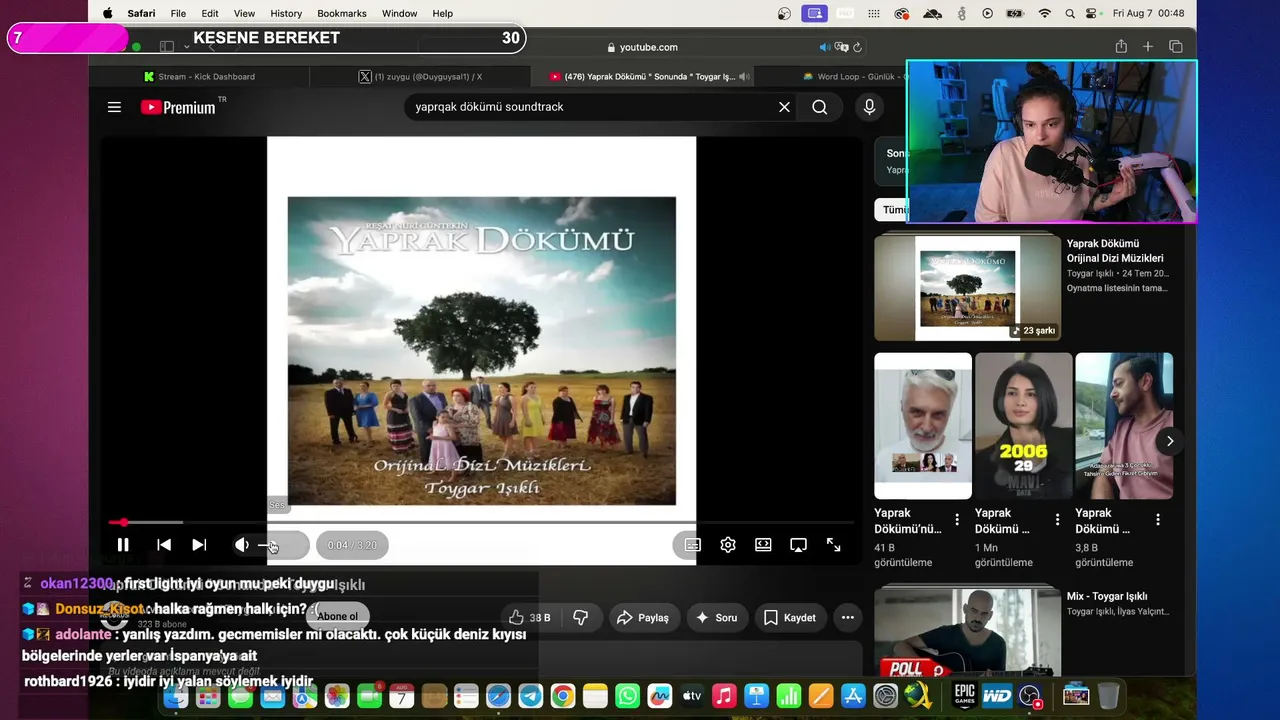This screenshot has height=720, width=1280.
Task: Like the video with thumbs up
Action: tap(528, 618)
